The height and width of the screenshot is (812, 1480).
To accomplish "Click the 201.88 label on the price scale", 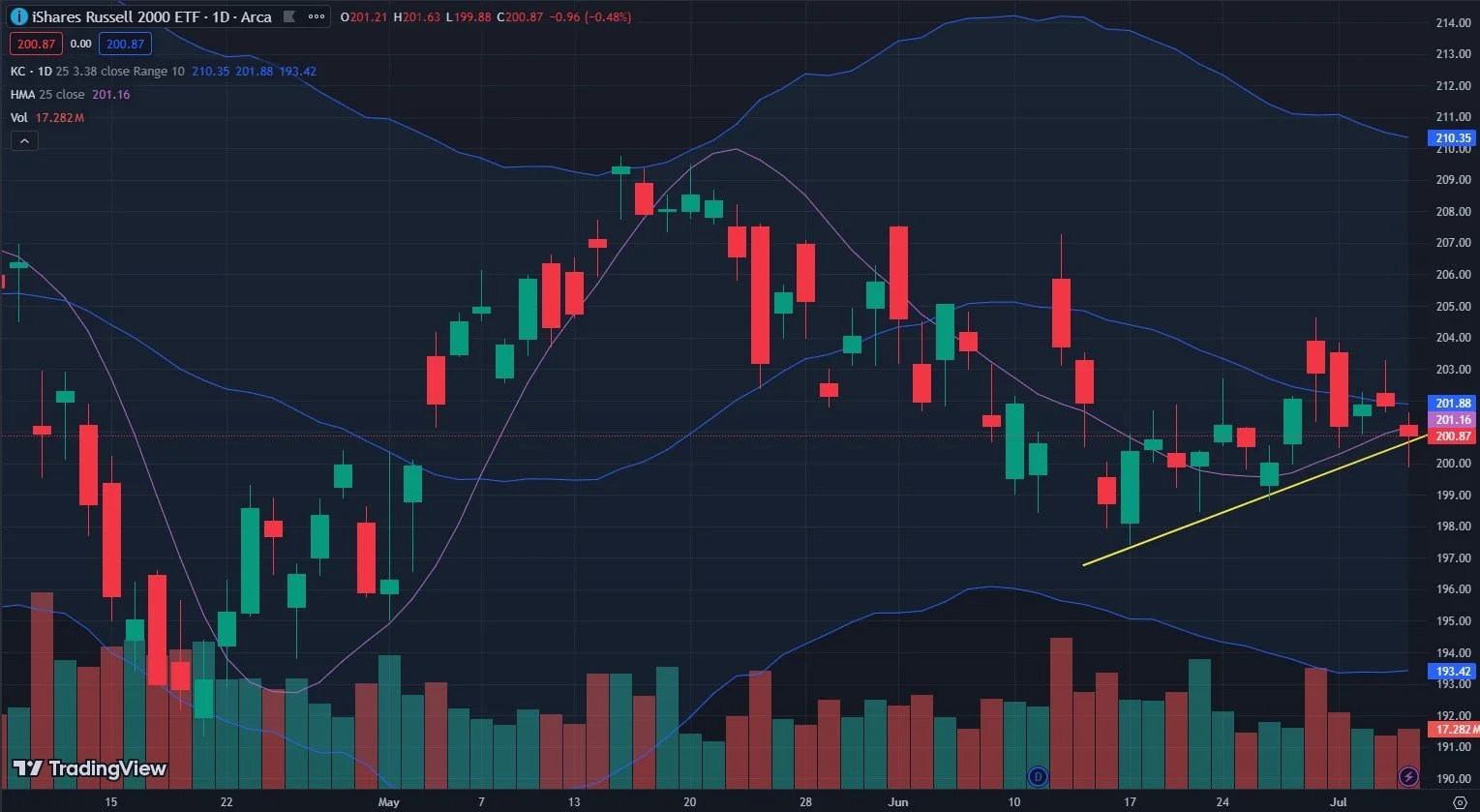I will click(x=1454, y=404).
